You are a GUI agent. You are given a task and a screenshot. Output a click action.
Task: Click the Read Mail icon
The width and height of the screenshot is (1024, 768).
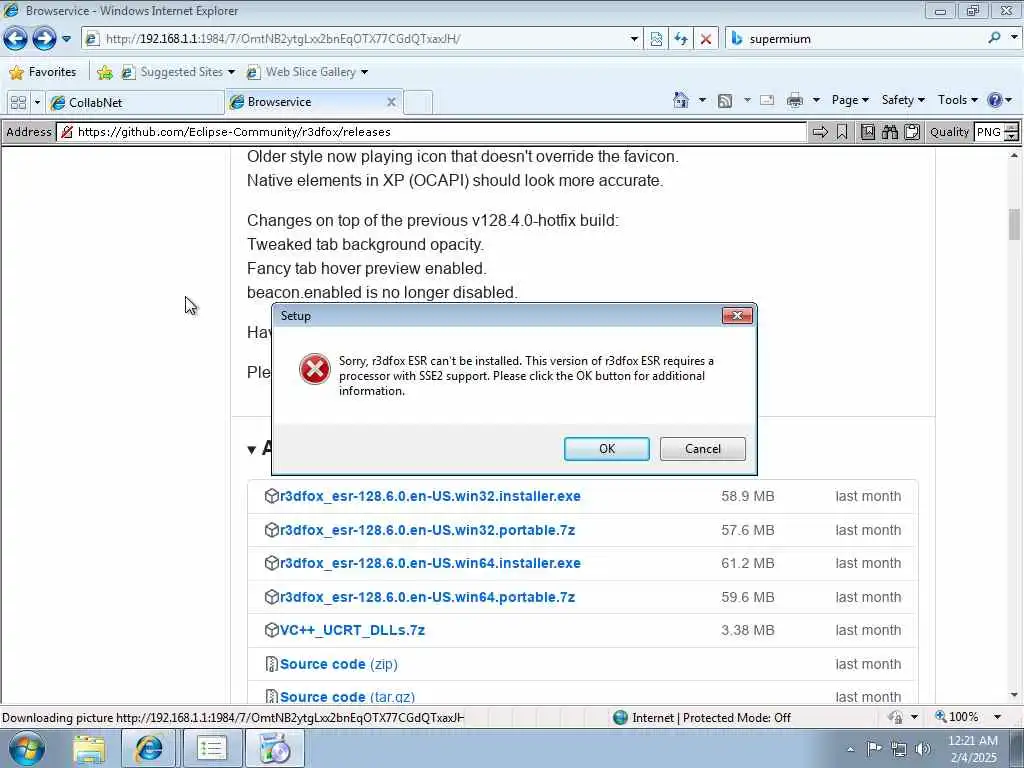click(x=767, y=100)
